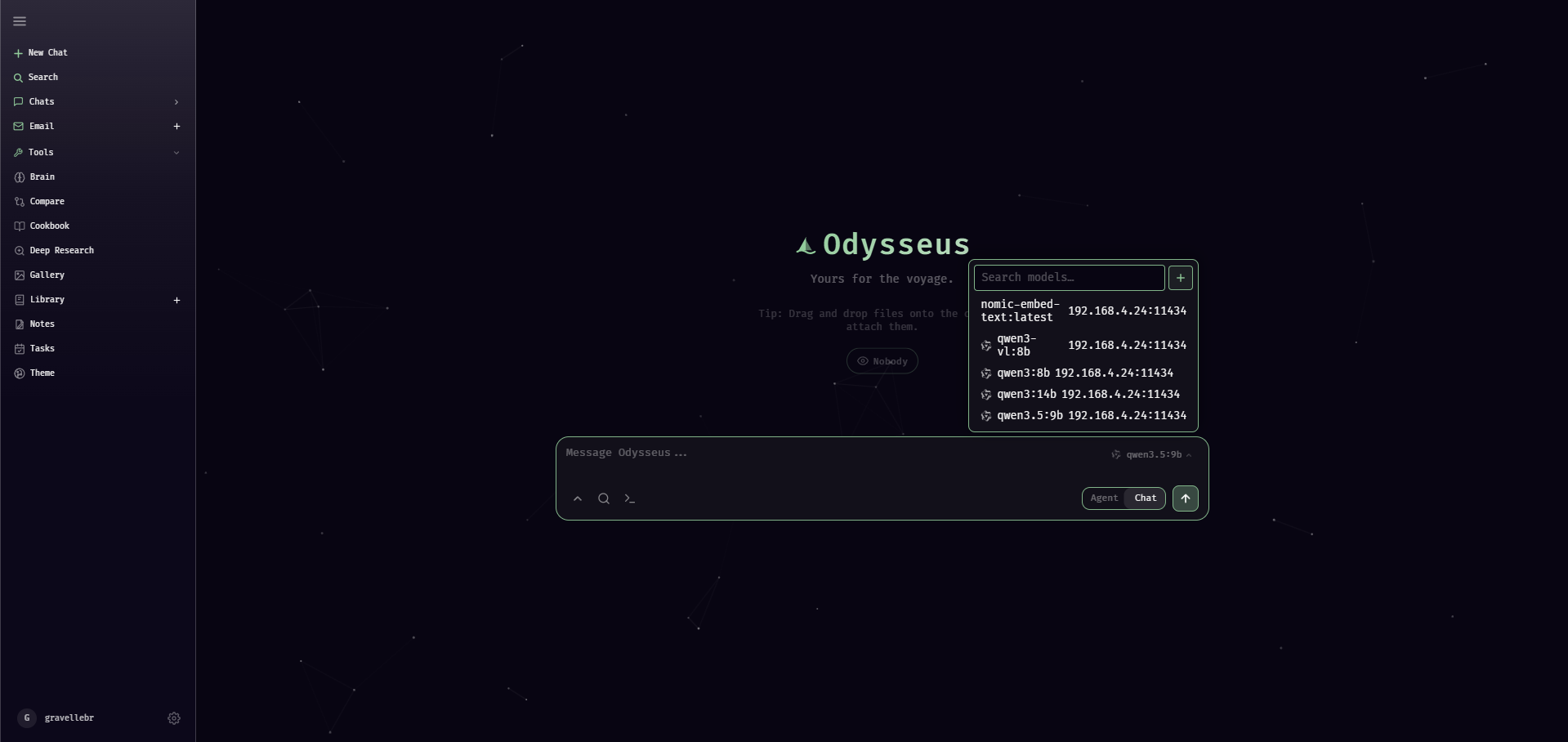Screen dimensions: 1568x742
Task: Click the Search magnifier icon in sidebar
Action: point(18,78)
